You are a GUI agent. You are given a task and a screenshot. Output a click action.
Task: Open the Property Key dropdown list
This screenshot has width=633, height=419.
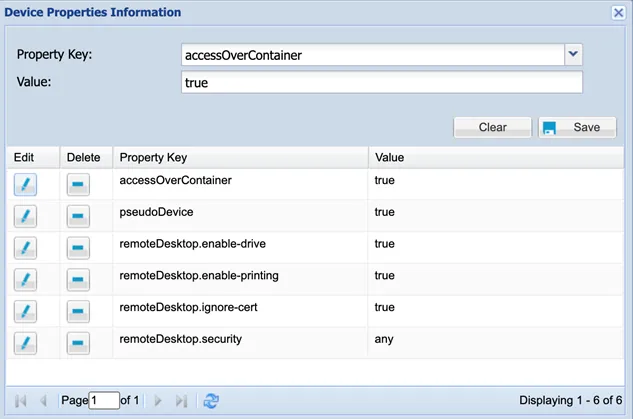[573, 54]
